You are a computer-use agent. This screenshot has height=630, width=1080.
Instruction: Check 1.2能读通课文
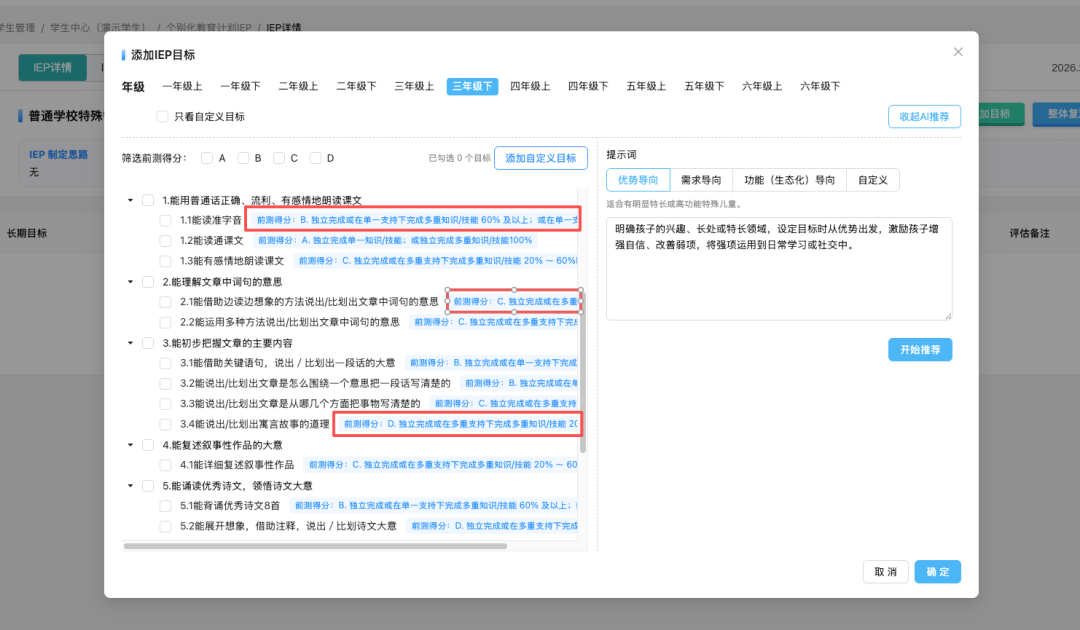click(165, 240)
